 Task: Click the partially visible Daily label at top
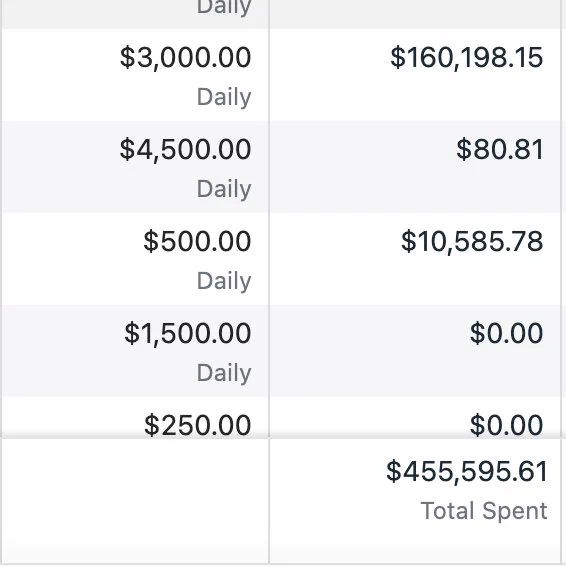click(x=224, y=8)
